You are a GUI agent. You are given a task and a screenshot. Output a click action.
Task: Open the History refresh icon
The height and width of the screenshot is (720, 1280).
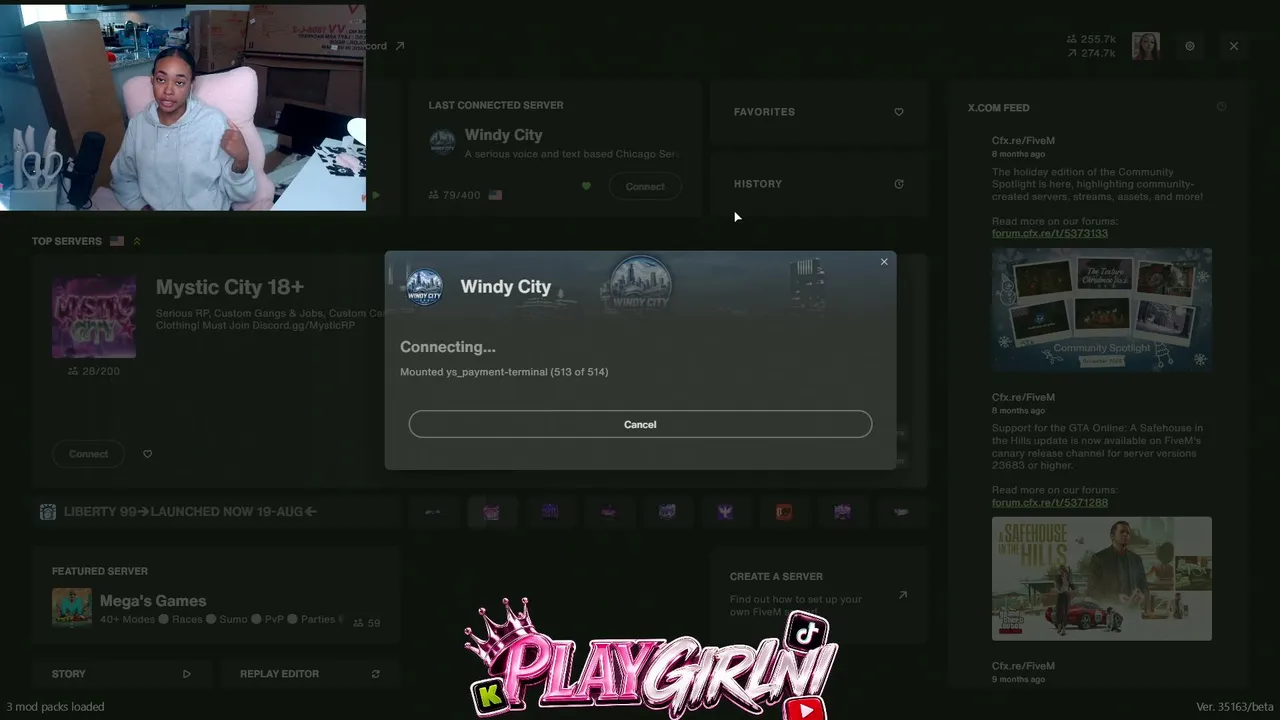pos(899,184)
